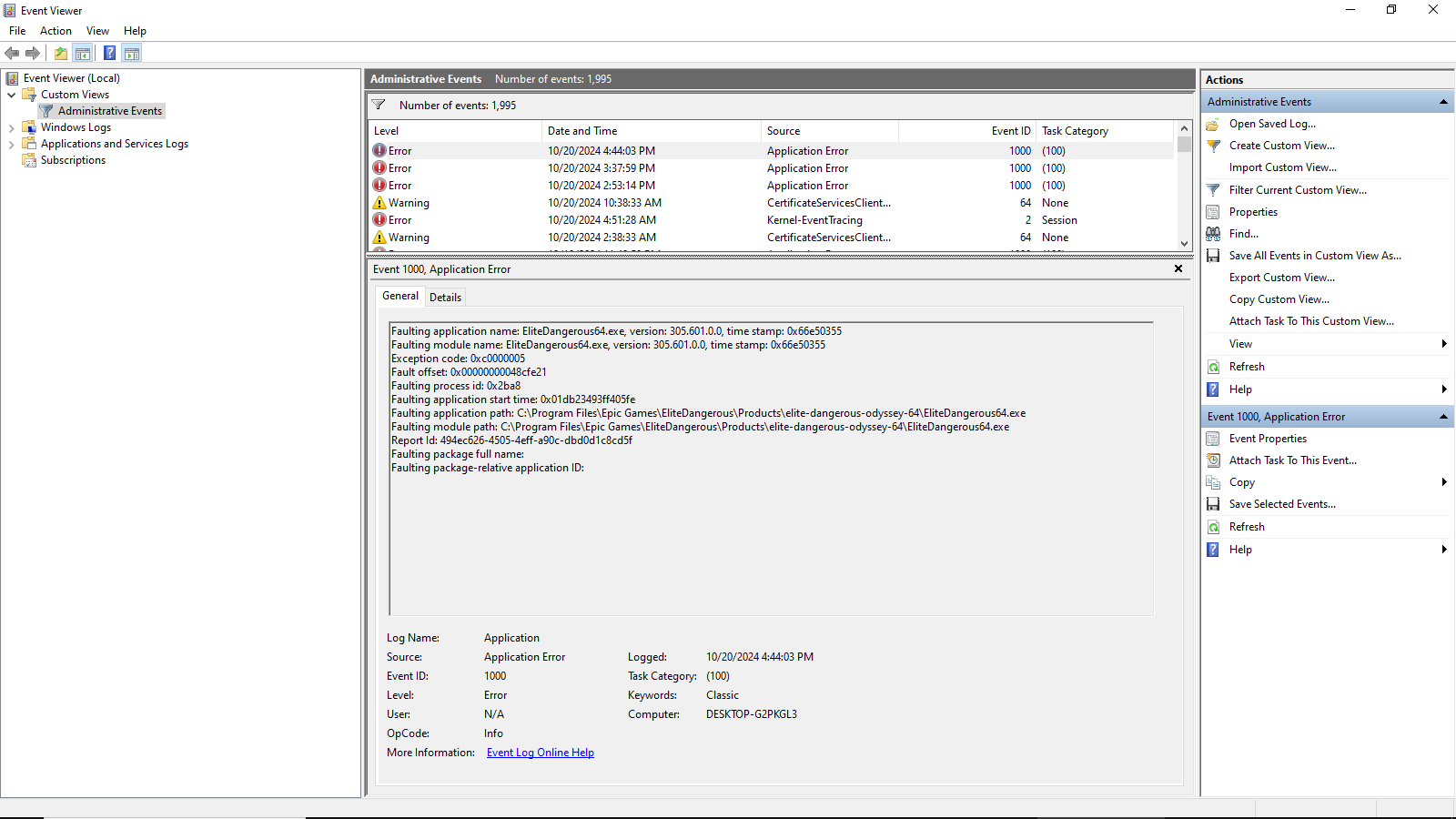Click the Properties icon in Actions
The height and width of the screenshot is (819, 1456).
point(1213,212)
